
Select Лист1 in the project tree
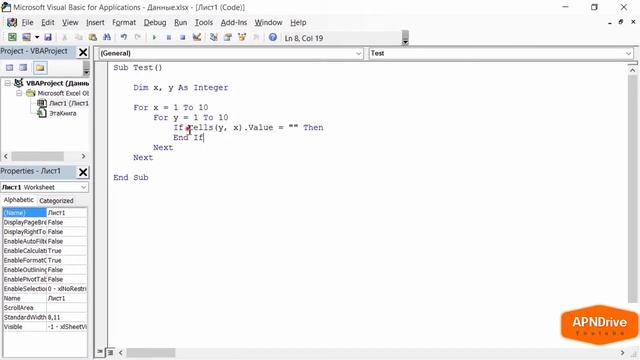[x=68, y=103]
